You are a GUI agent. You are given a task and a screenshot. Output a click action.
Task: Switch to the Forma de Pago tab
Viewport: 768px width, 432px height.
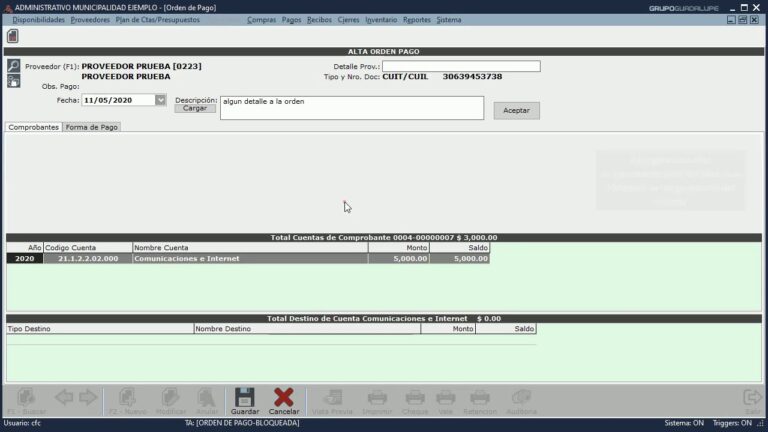tap(92, 127)
